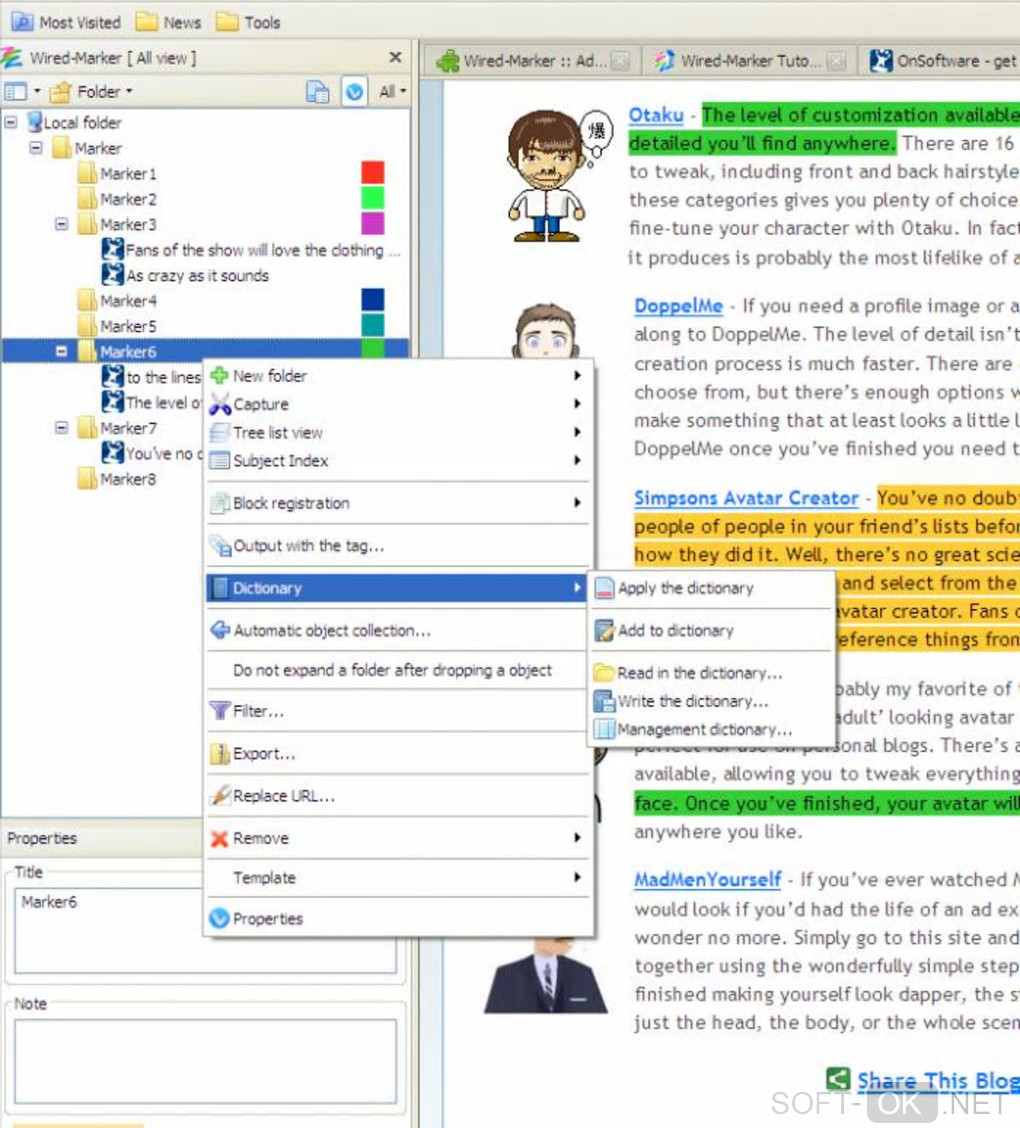This screenshot has width=1020, height=1128.
Task: Close the Wired-Marker Tuto... tab
Action: (x=836, y=60)
